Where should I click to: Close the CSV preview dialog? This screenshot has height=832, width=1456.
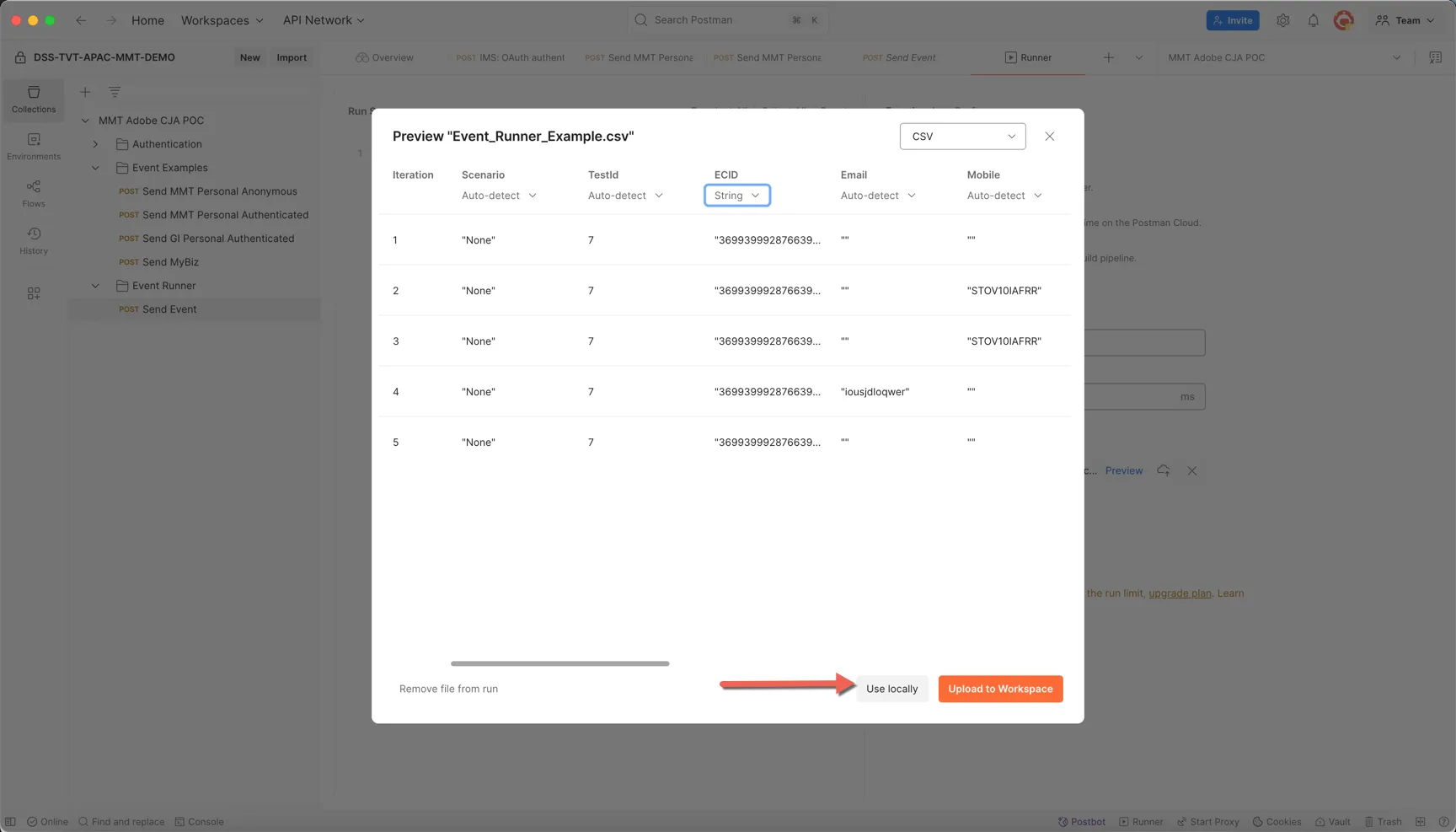[x=1049, y=137]
